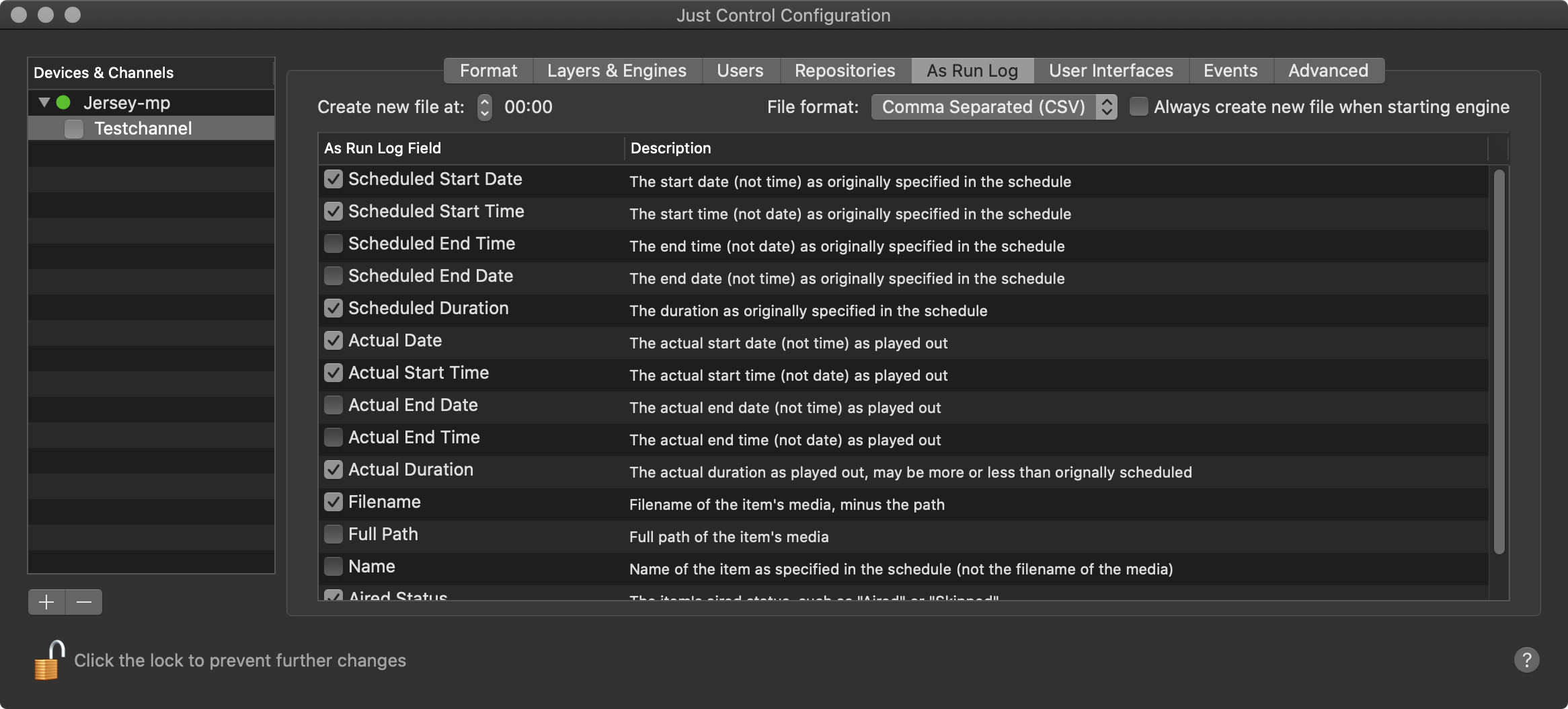
Task: Click the open padlock icon
Action: (x=49, y=660)
